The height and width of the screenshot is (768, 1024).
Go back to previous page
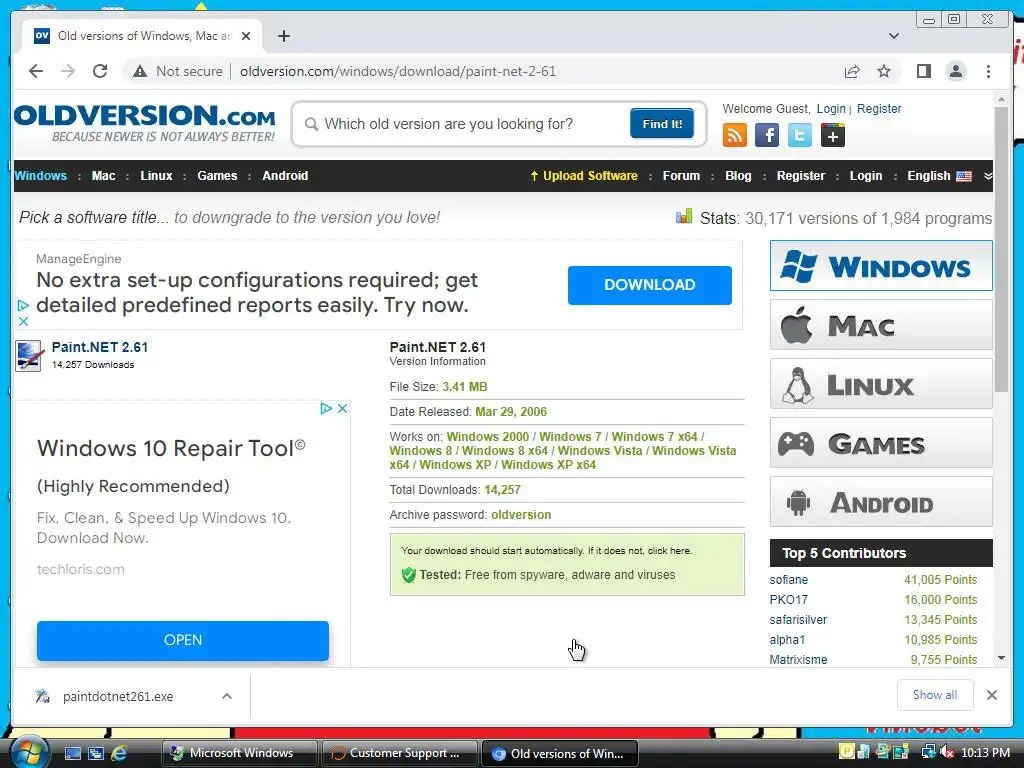pyautogui.click(x=36, y=71)
